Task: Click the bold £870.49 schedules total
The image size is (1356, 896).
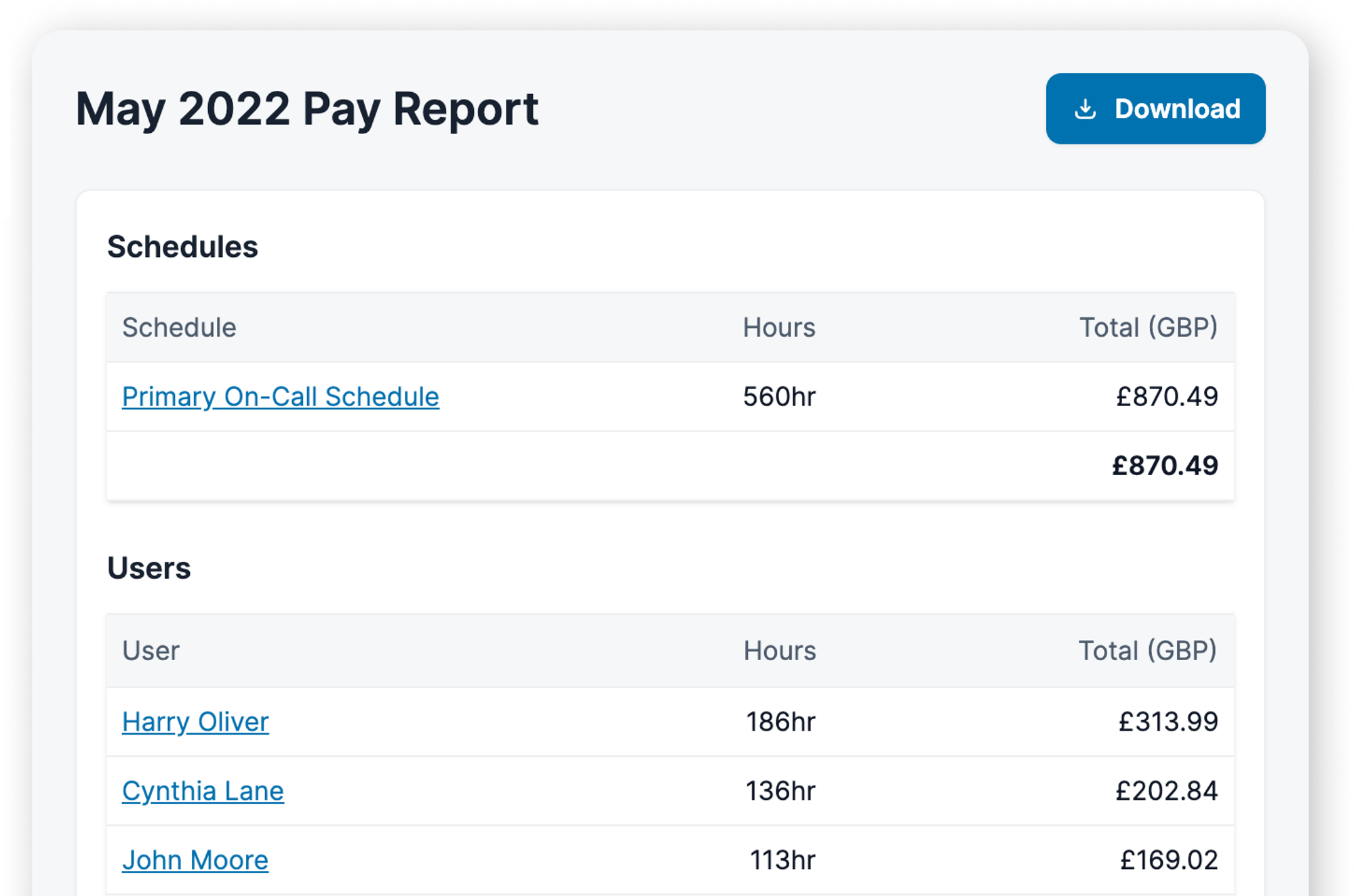Action: pyautogui.click(x=1164, y=466)
